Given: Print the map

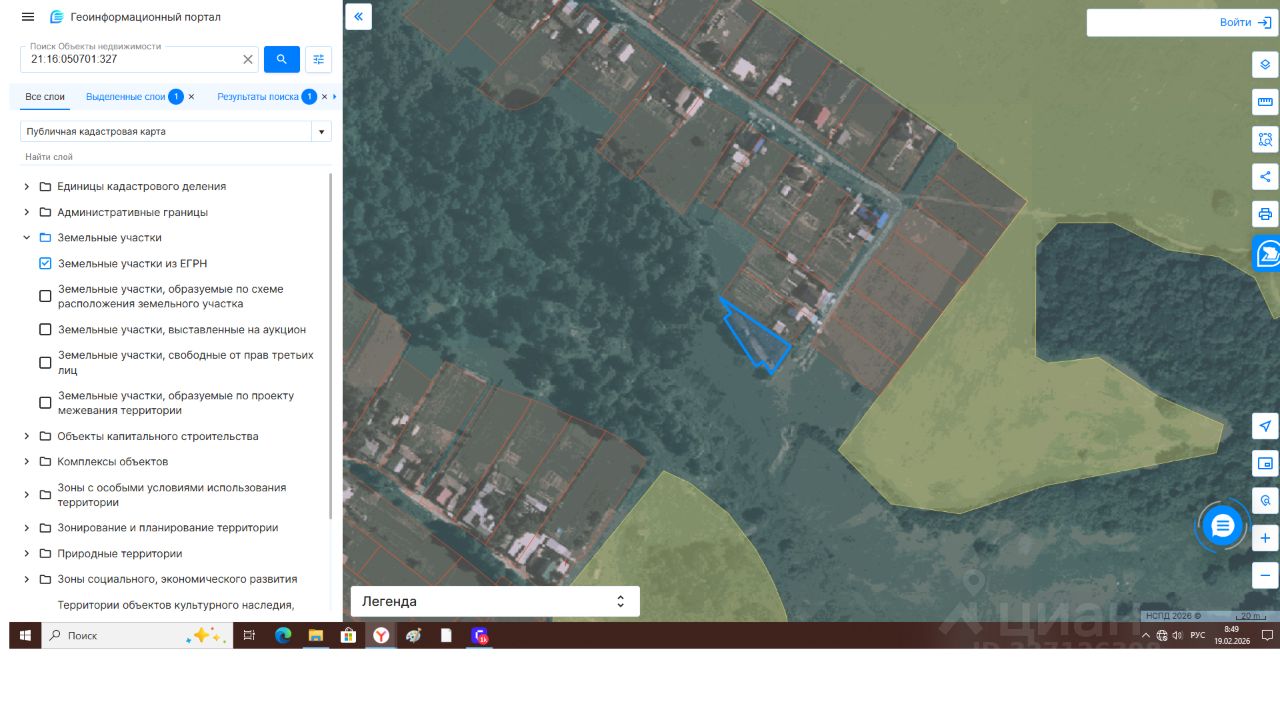Looking at the screenshot, I should [1265, 214].
